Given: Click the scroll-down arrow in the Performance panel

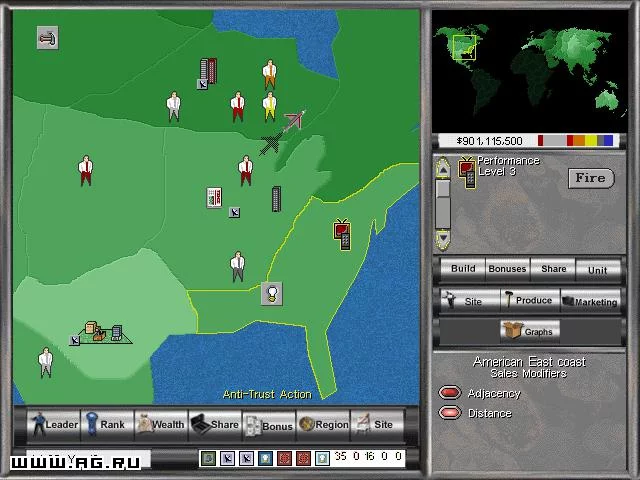Looking at the screenshot, I should click(443, 239).
